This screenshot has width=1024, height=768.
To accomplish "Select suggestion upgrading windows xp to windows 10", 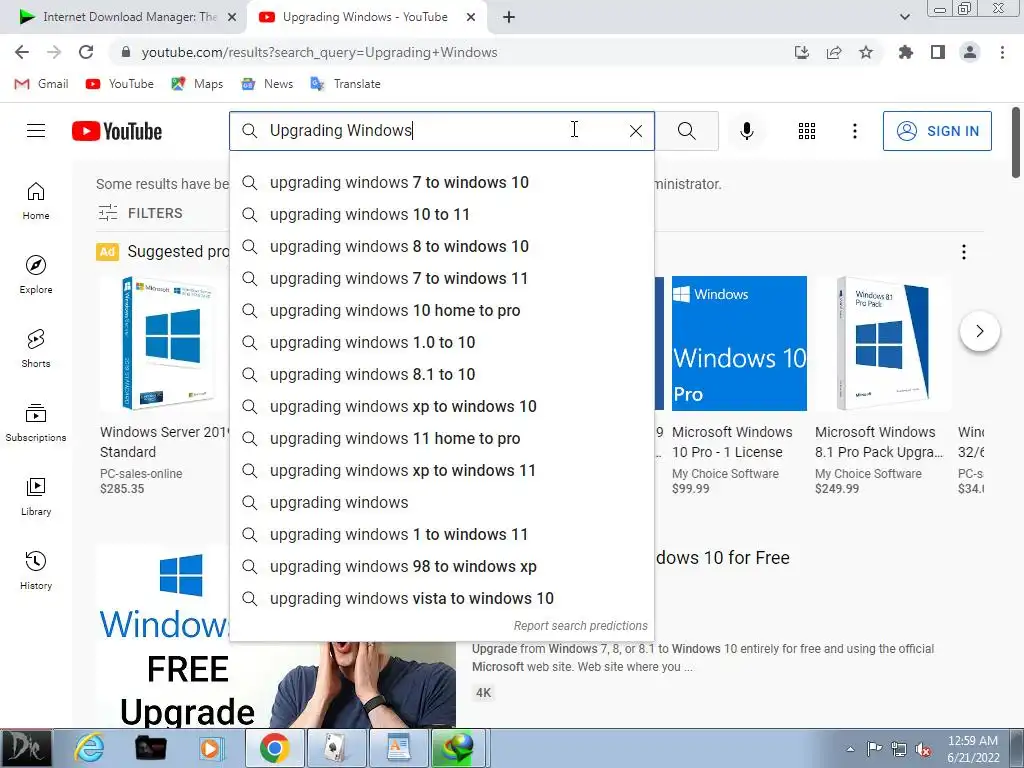I will [442, 406].
